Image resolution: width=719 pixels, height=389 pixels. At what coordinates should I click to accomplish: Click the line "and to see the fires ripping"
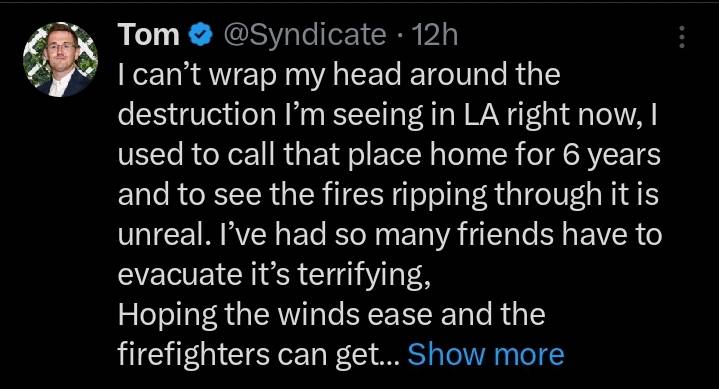(x=388, y=194)
